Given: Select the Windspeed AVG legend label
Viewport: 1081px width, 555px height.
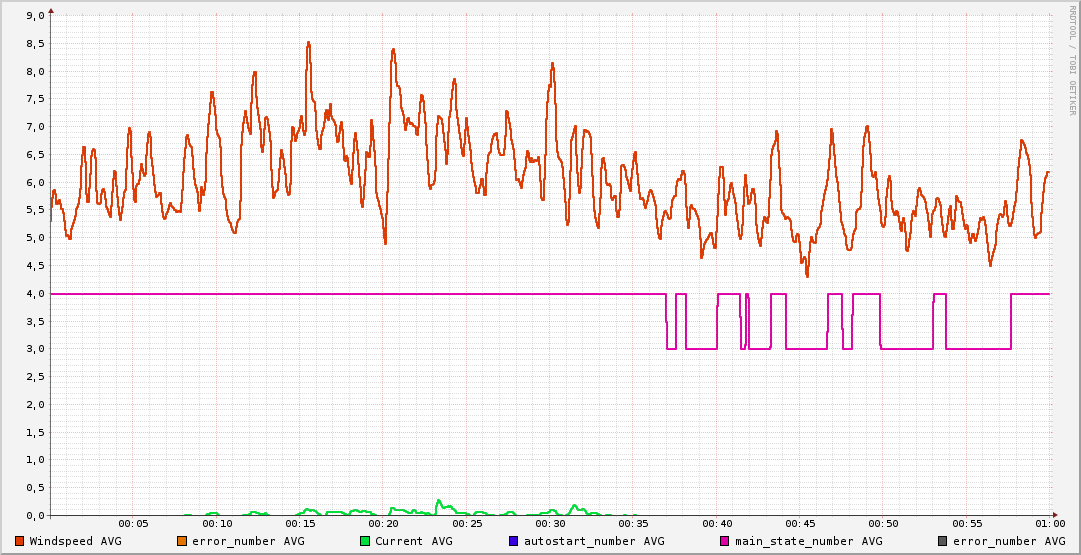Looking at the screenshot, I should (76, 541).
